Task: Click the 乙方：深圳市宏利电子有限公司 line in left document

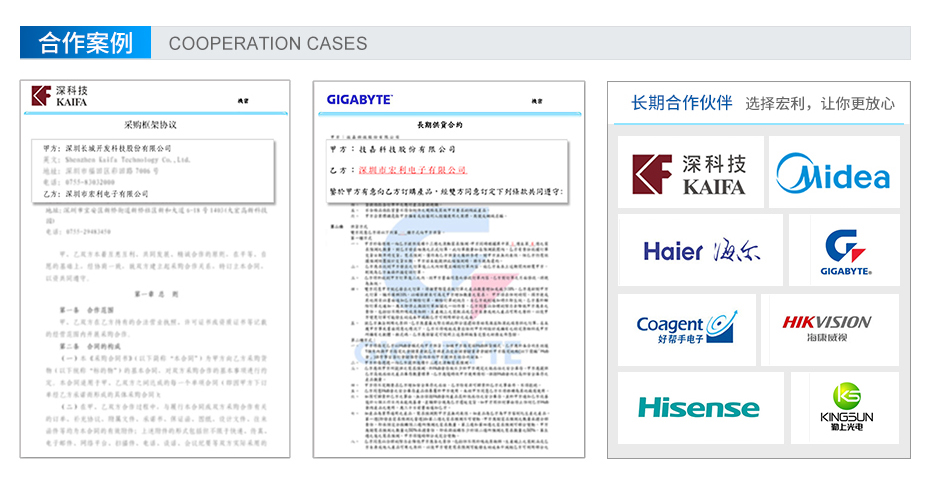Action: pos(95,194)
